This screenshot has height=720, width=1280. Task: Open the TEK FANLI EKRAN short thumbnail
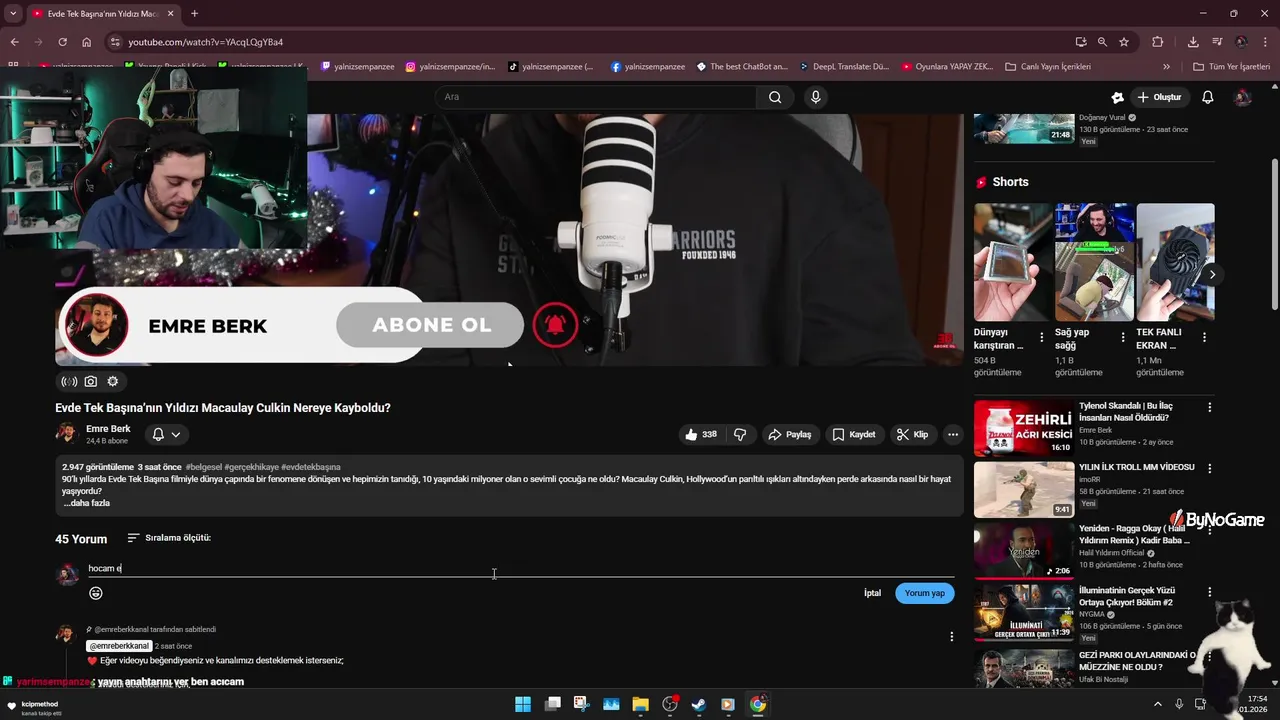point(1175,262)
